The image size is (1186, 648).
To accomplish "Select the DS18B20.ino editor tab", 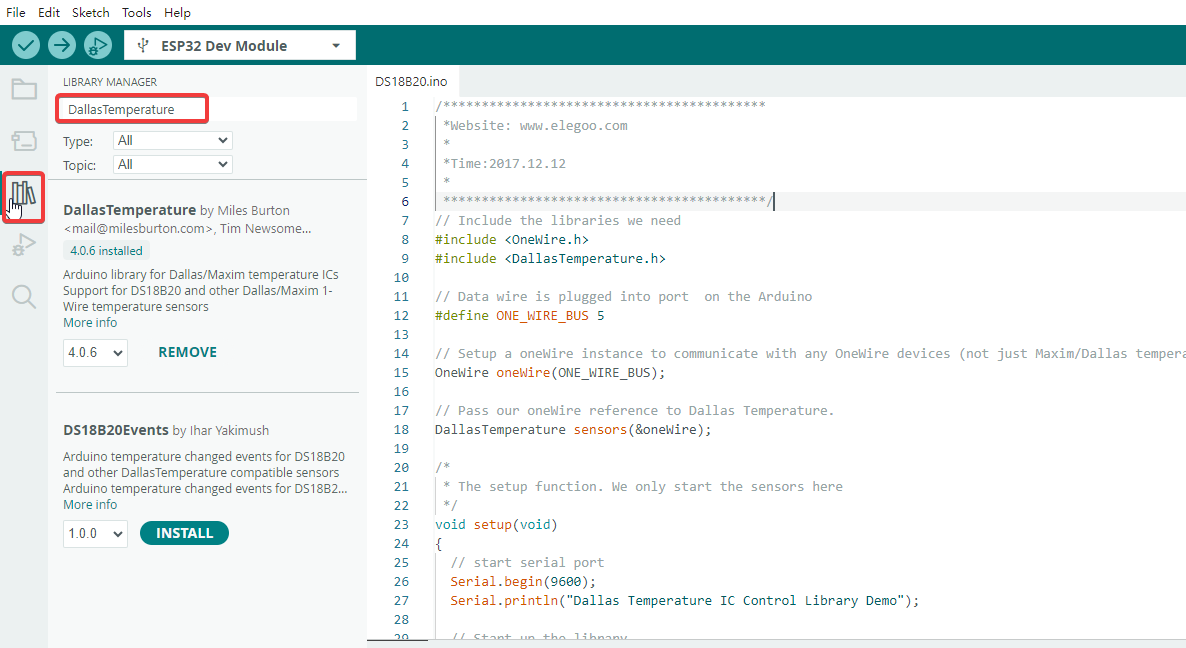I will click(x=411, y=82).
